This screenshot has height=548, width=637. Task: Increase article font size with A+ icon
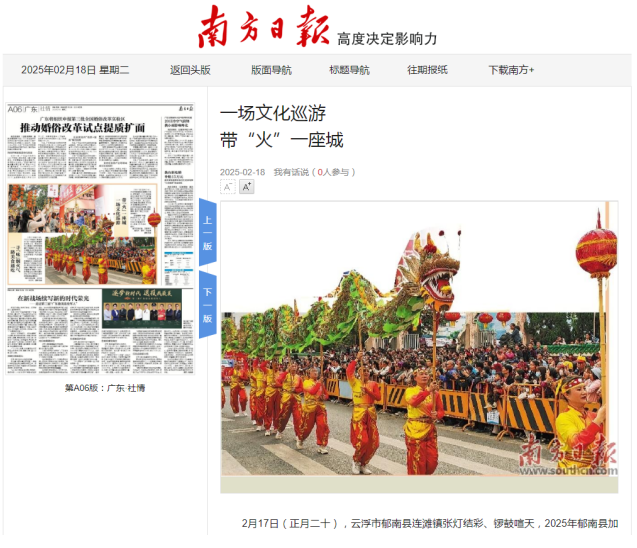click(247, 187)
